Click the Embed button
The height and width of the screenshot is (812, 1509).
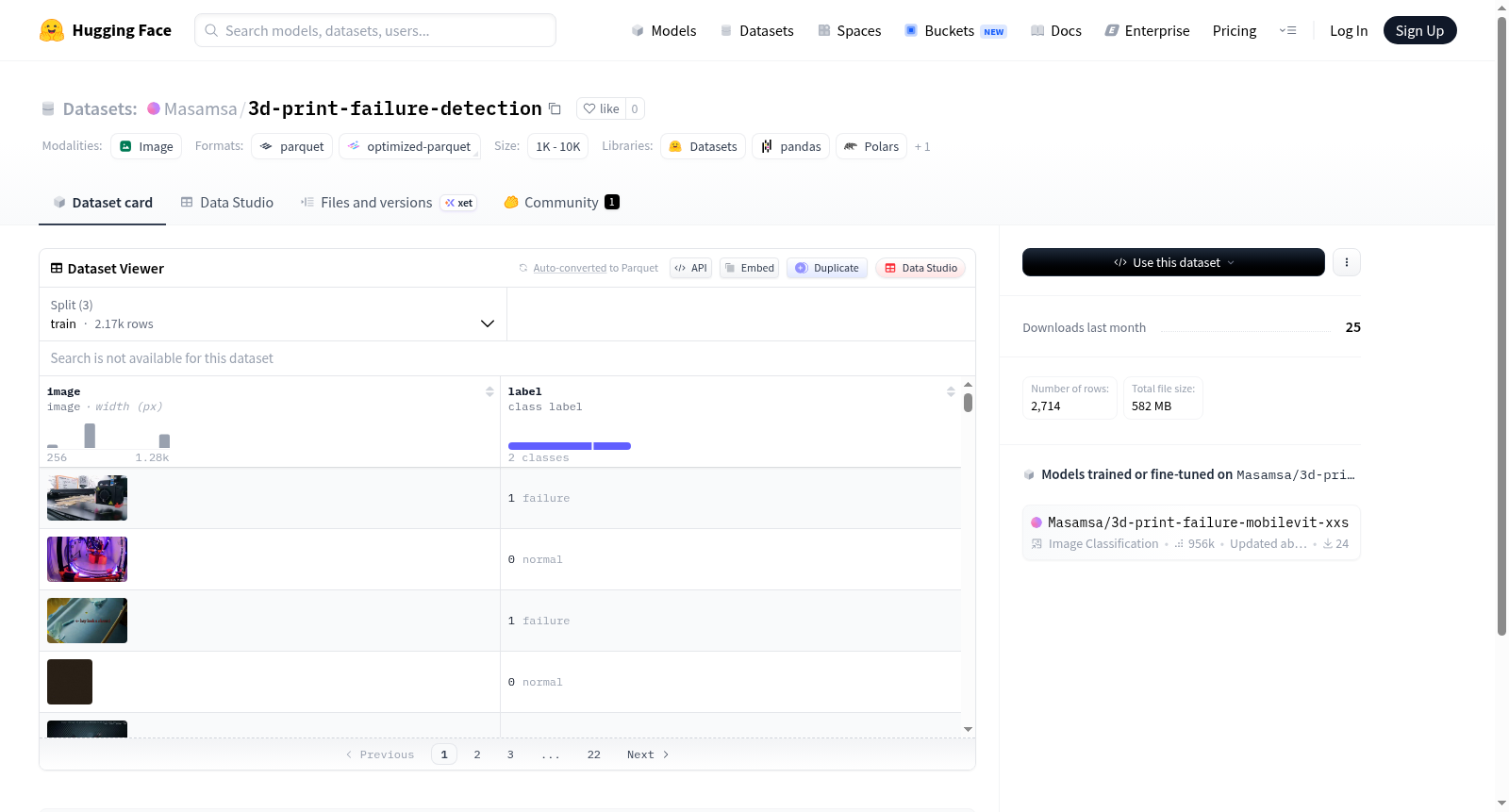click(x=750, y=268)
